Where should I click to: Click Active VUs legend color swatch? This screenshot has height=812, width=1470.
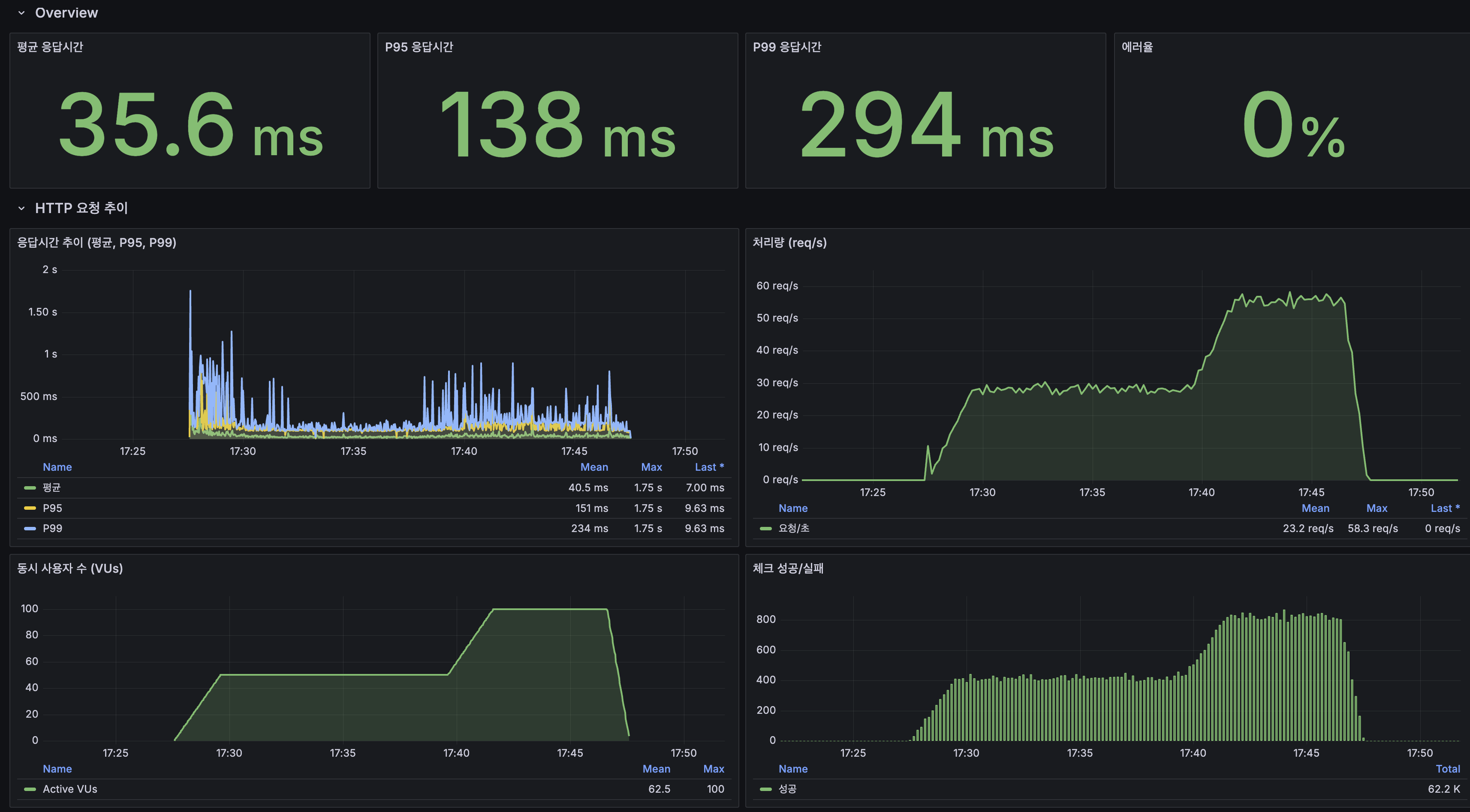pos(30,789)
